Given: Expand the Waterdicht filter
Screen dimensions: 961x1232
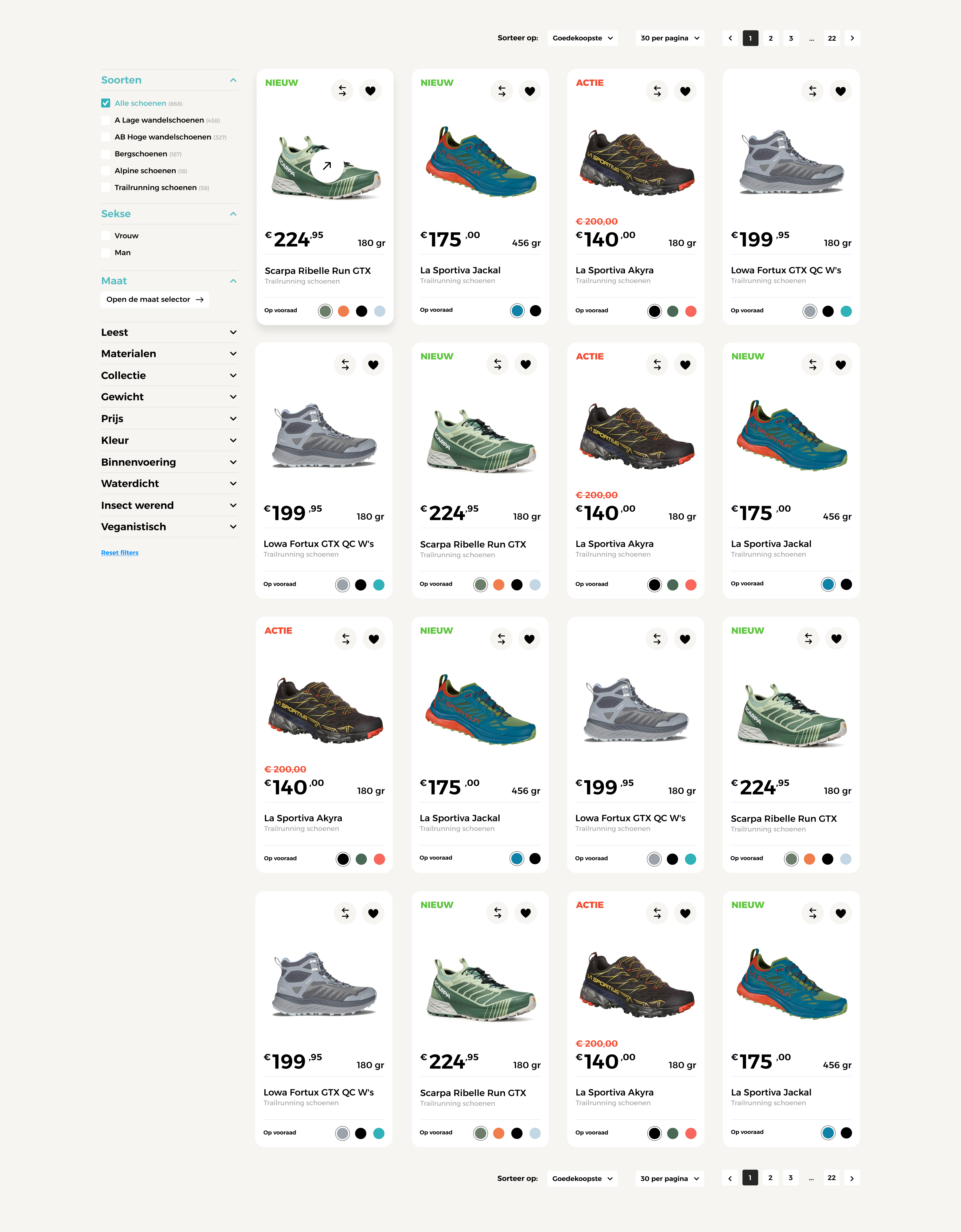Looking at the screenshot, I should (169, 484).
